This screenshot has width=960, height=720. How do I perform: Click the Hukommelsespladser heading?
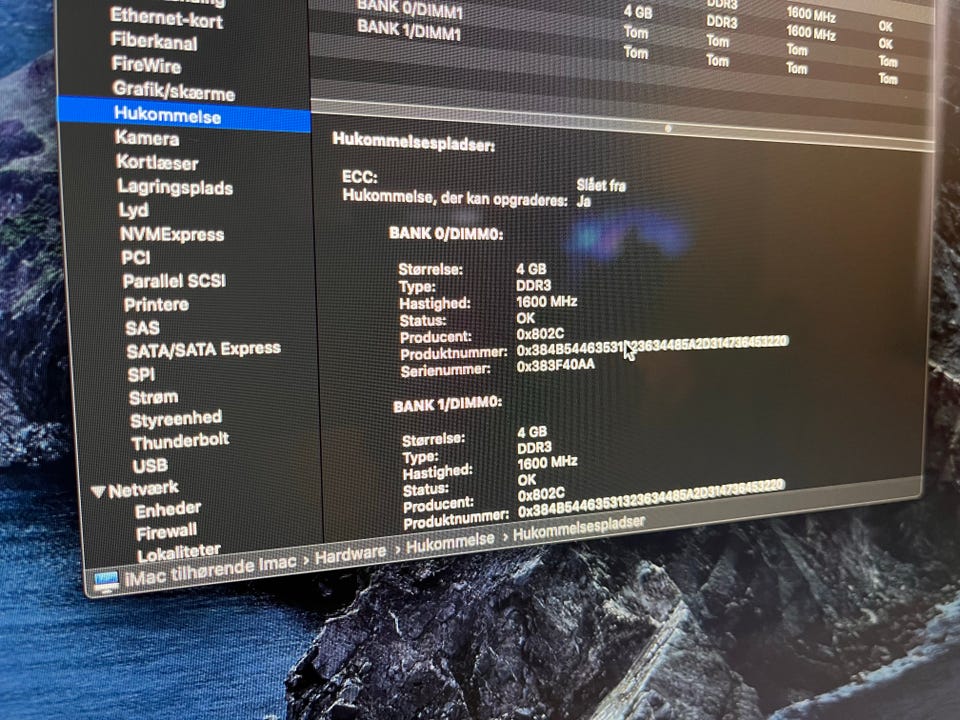(x=414, y=141)
